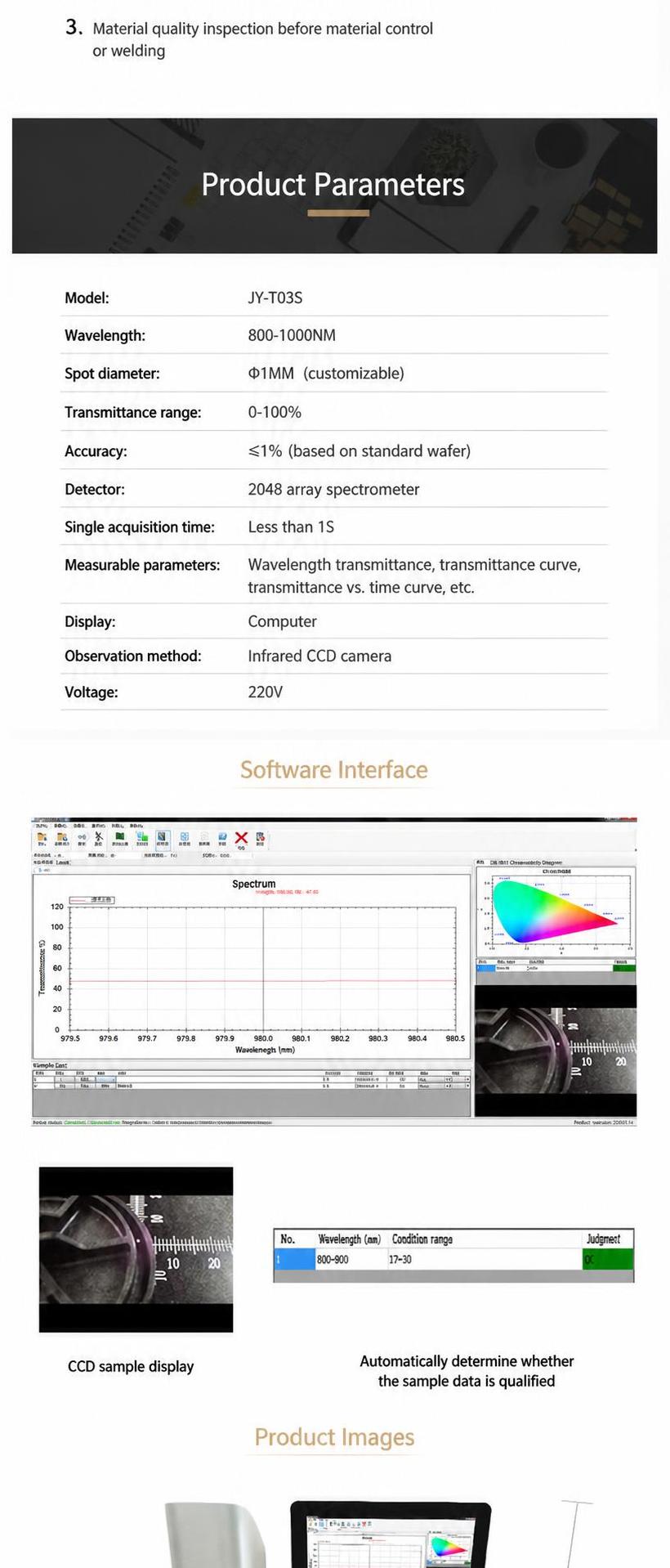The height and width of the screenshot is (1568, 670).
Task: Select the blue row number 1 cell
Action: (x=294, y=1259)
